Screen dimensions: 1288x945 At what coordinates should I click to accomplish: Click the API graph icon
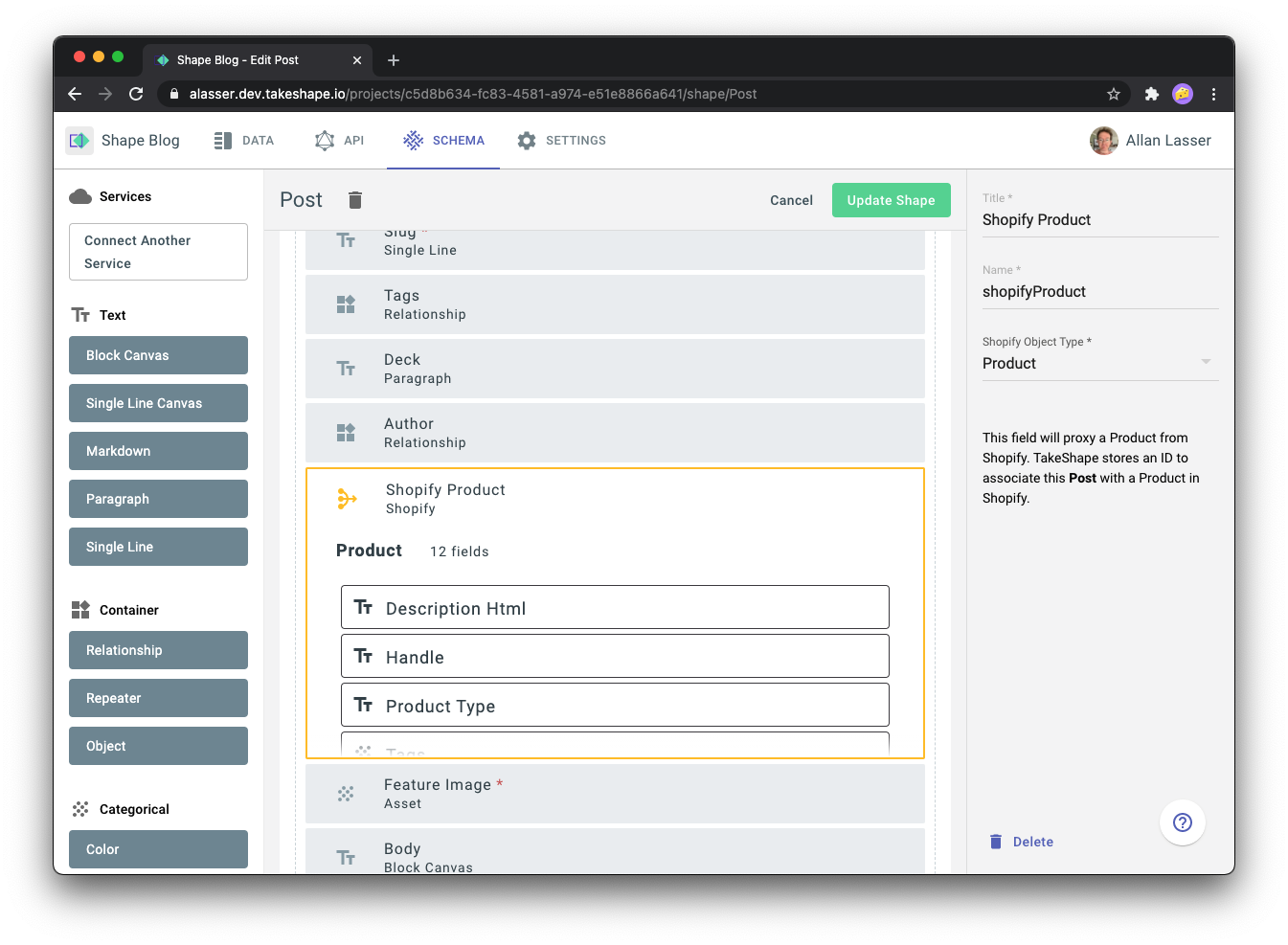click(325, 141)
